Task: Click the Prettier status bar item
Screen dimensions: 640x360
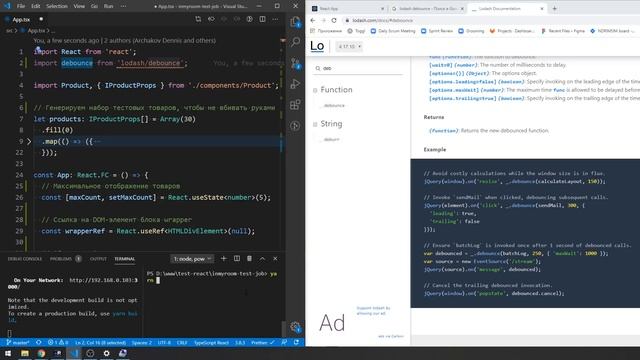Action: [262, 342]
